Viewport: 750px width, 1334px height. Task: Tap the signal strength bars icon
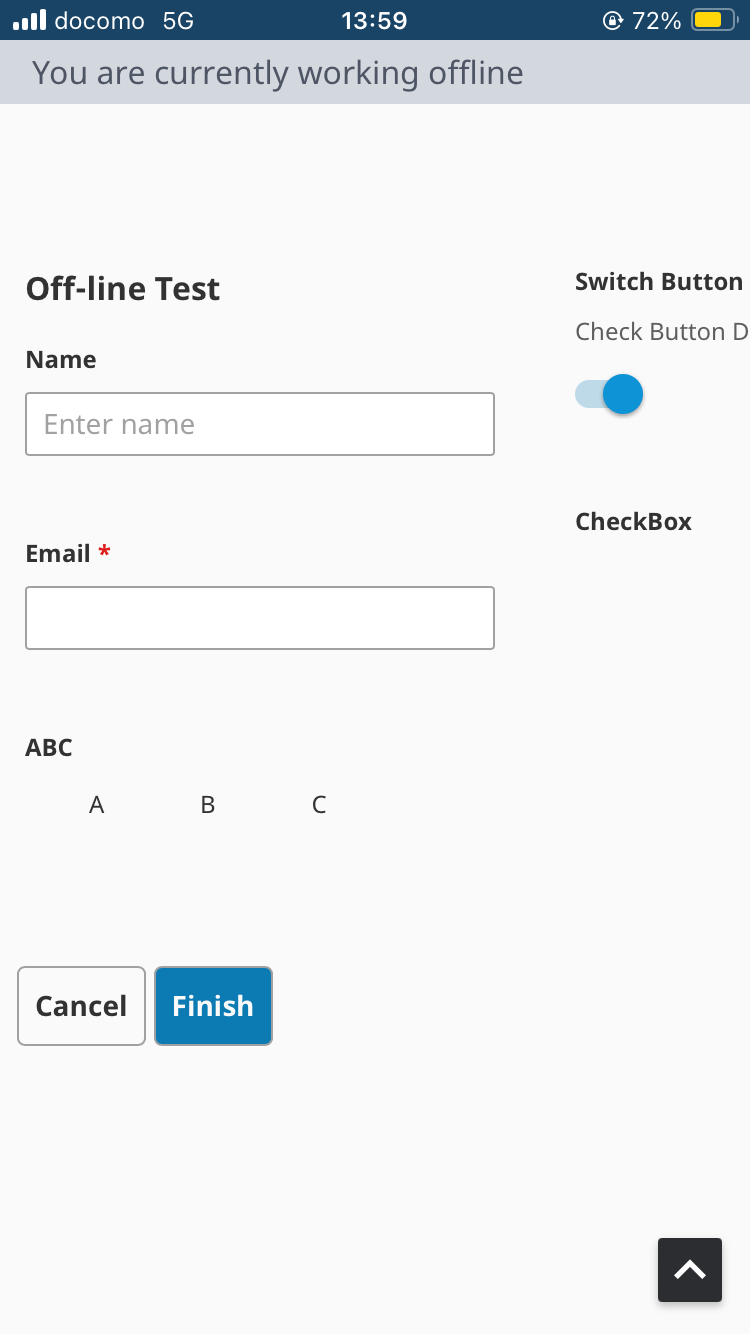[29, 20]
